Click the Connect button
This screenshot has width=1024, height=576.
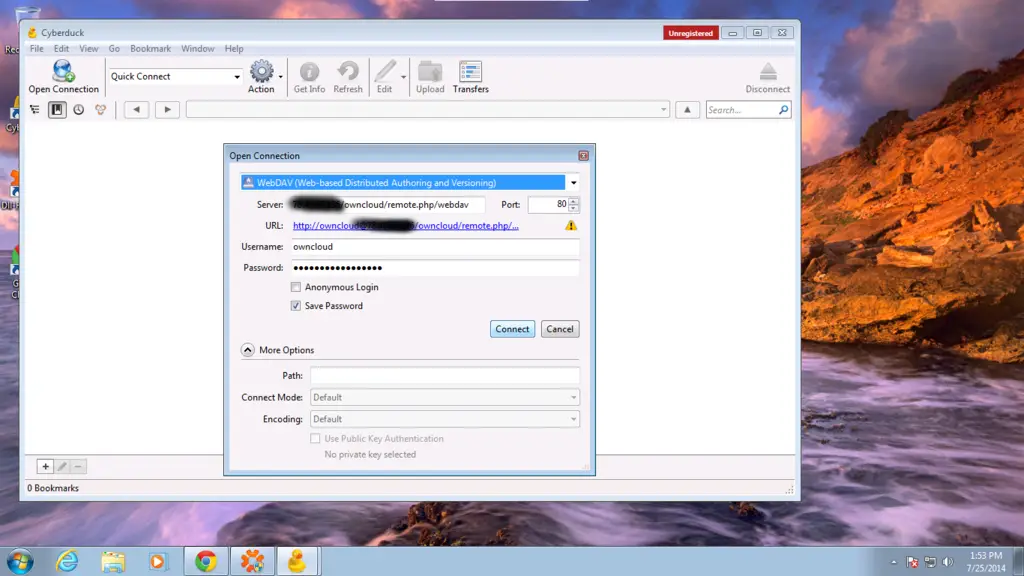coord(513,329)
